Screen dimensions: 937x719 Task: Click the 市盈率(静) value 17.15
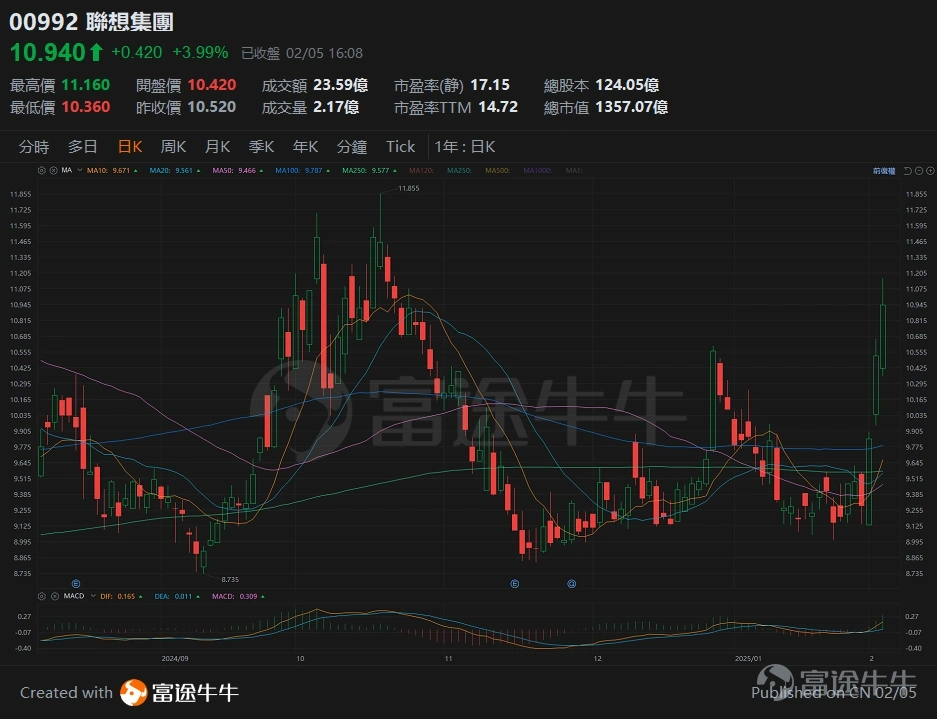pos(490,85)
